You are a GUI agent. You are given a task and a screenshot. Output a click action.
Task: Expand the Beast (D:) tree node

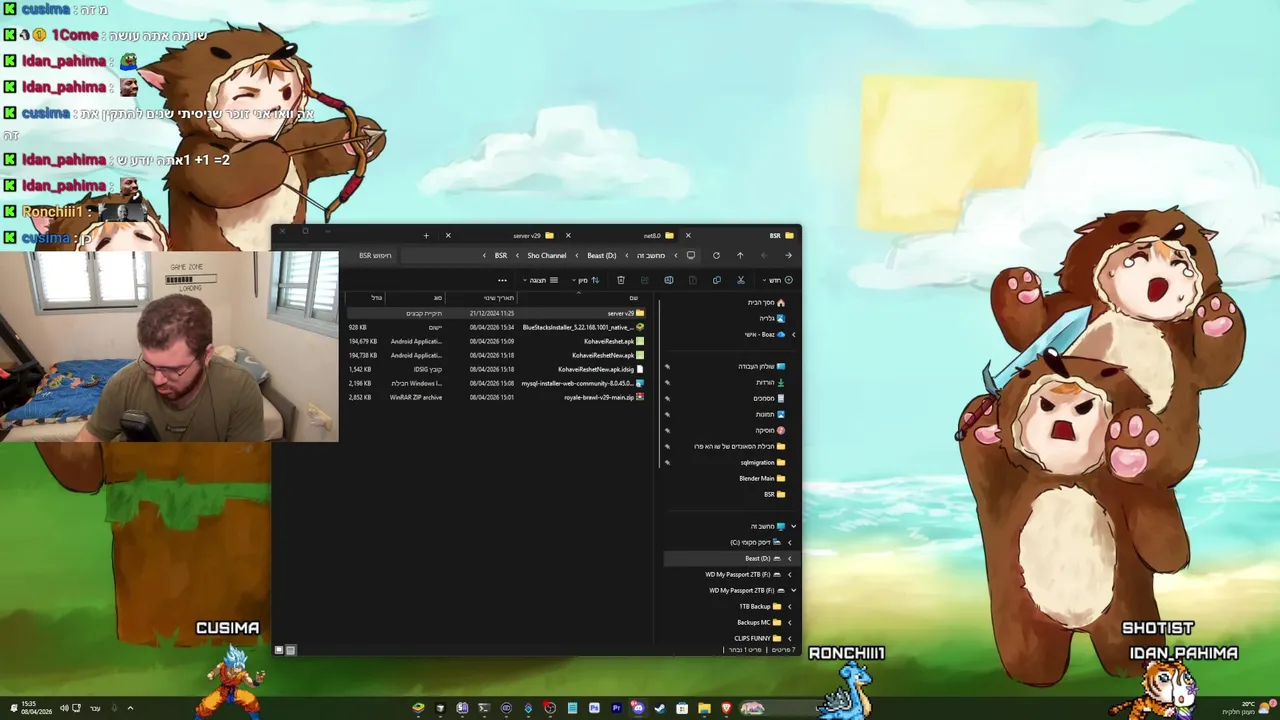click(x=789, y=558)
